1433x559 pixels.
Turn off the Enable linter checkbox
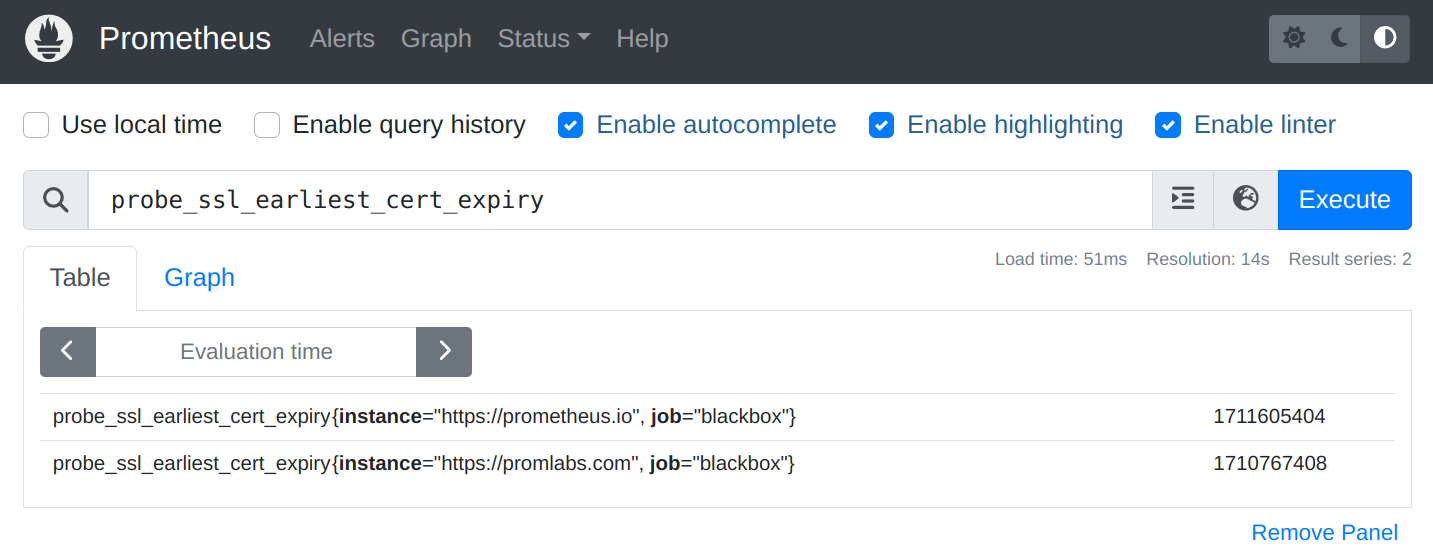click(1168, 125)
